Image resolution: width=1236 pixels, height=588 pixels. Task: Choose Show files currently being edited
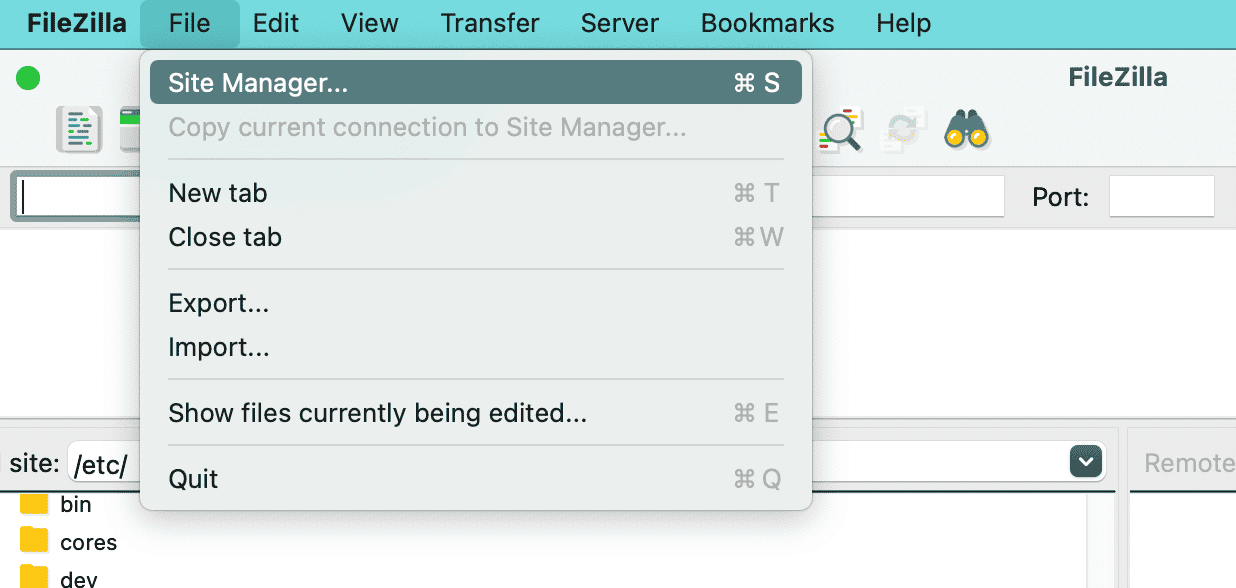pyautogui.click(x=376, y=412)
